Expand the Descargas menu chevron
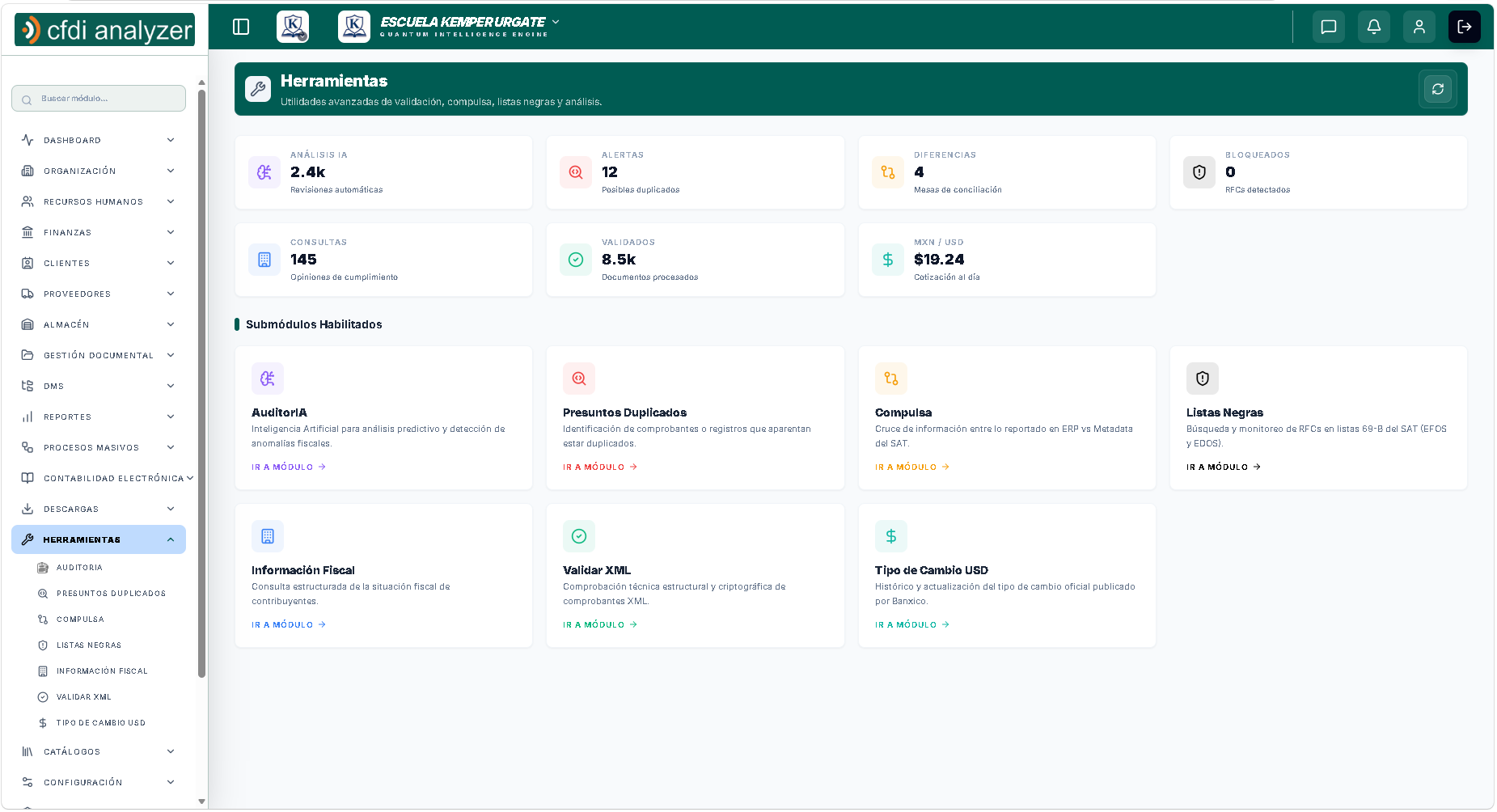 pos(171,509)
